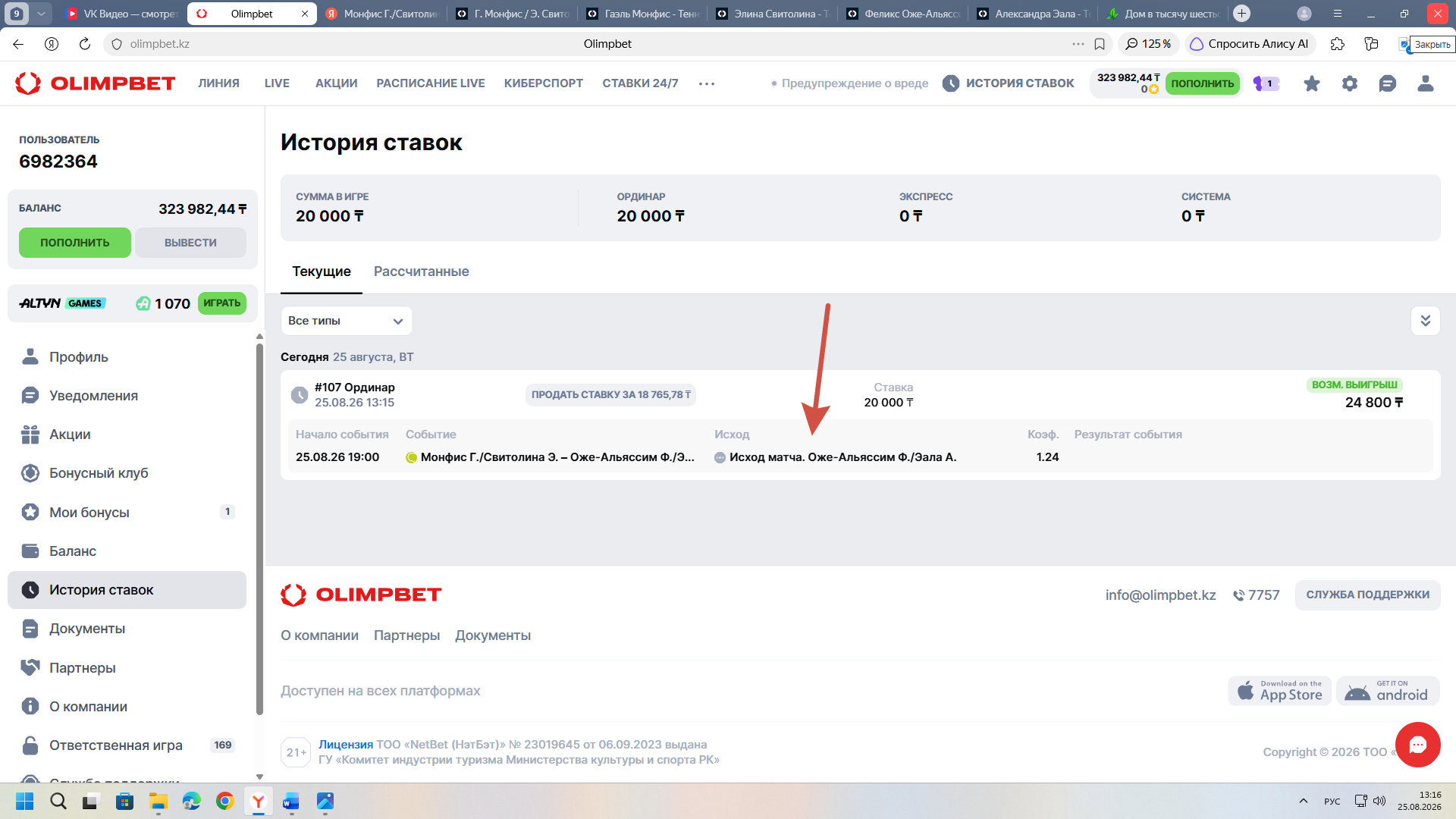This screenshot has height=819, width=1456.
Task: Open the favorites star icon
Action: click(x=1312, y=83)
